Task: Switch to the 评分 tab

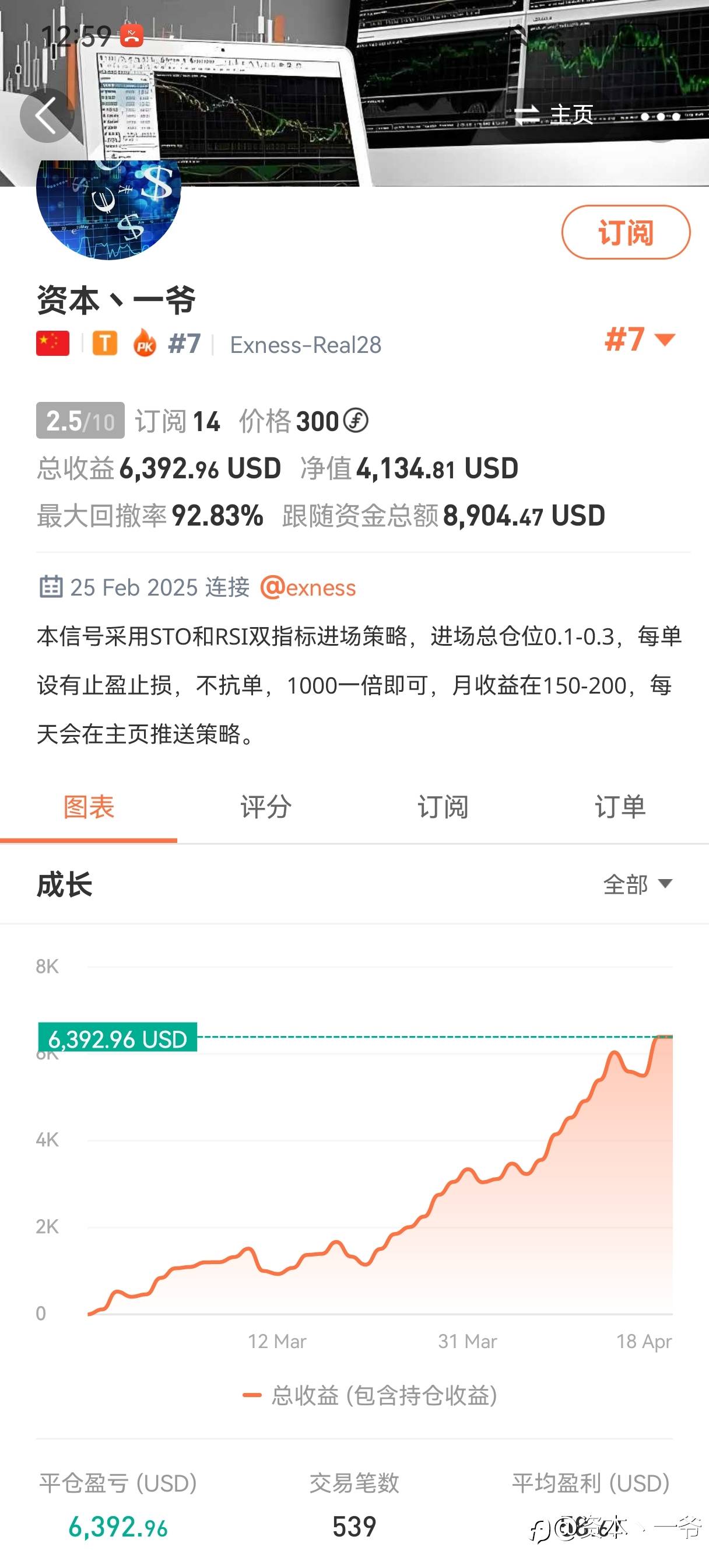Action: (x=266, y=808)
